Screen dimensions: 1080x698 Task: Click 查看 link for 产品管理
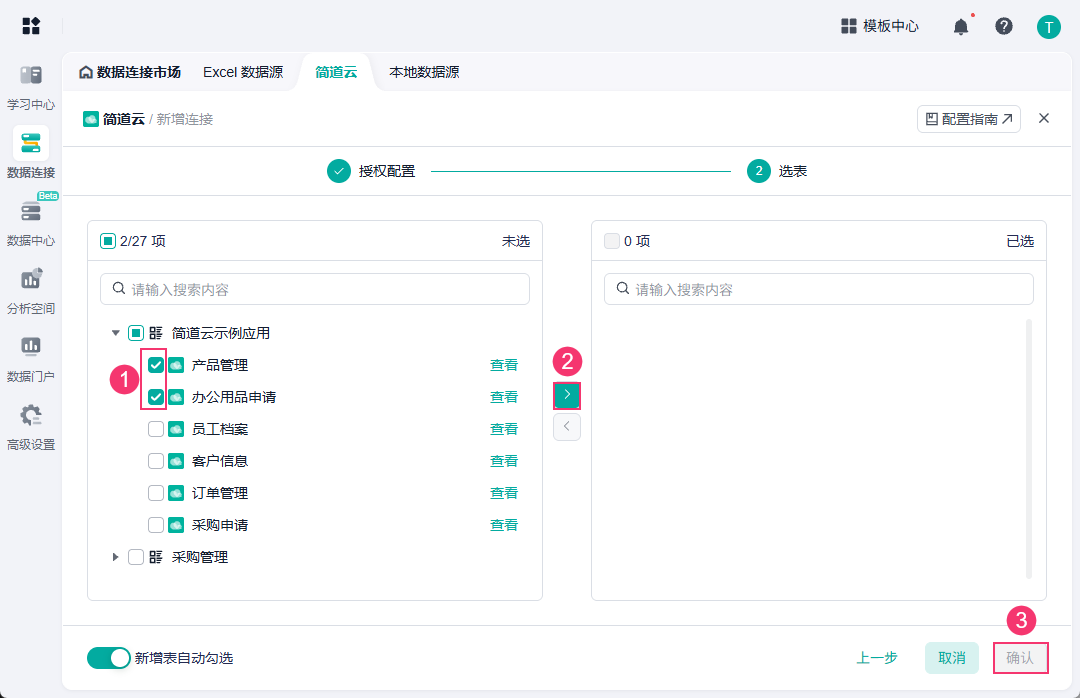point(503,365)
